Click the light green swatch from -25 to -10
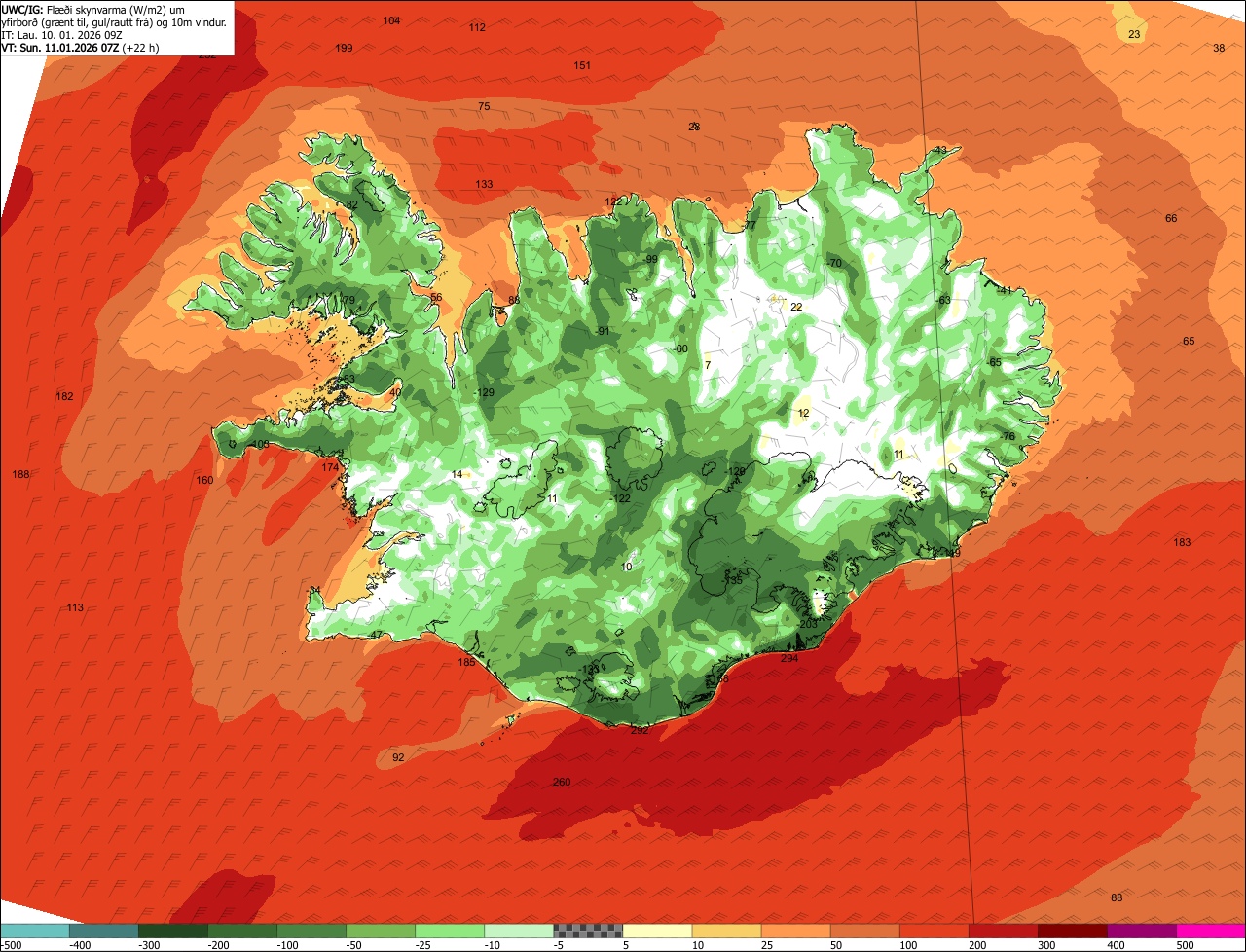 pyautogui.click(x=449, y=931)
